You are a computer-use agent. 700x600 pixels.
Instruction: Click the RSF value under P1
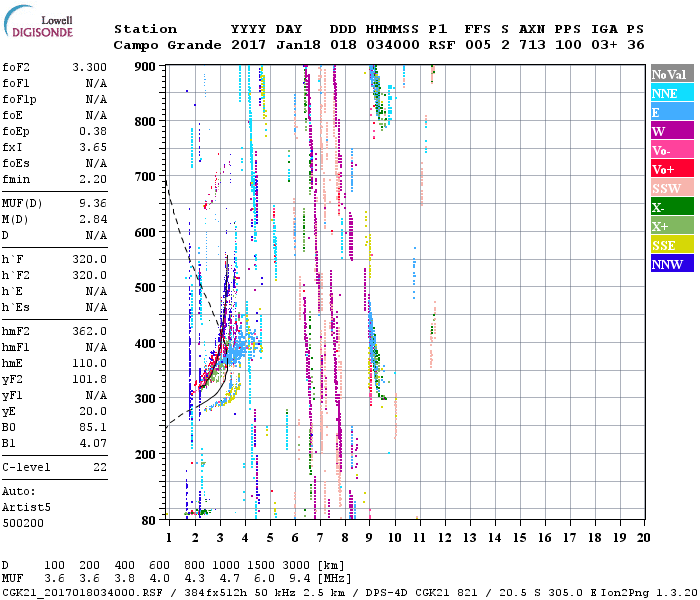tap(442, 45)
